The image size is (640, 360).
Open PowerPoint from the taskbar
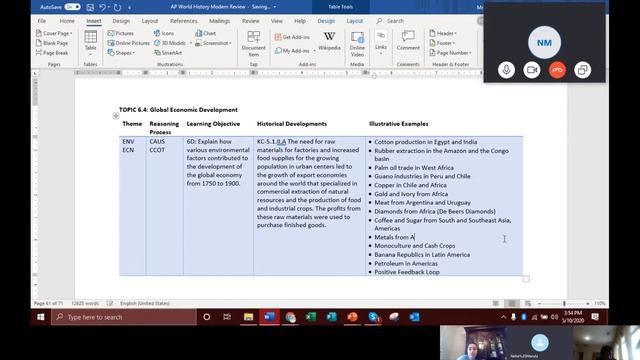point(353,317)
